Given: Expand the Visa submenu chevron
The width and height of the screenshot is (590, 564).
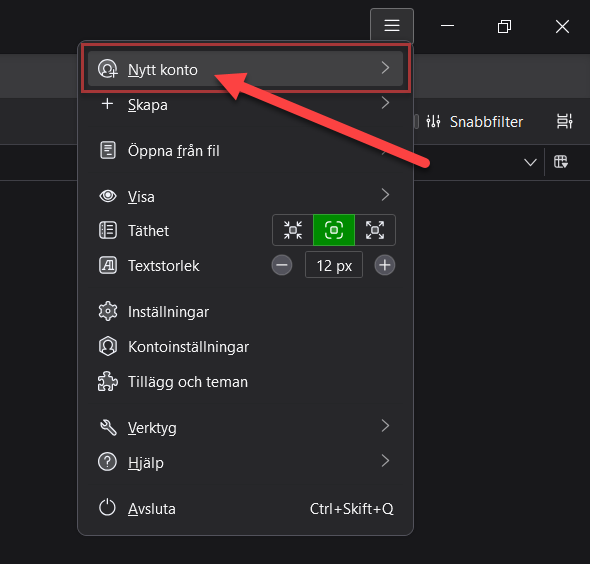Looking at the screenshot, I should (385, 195).
